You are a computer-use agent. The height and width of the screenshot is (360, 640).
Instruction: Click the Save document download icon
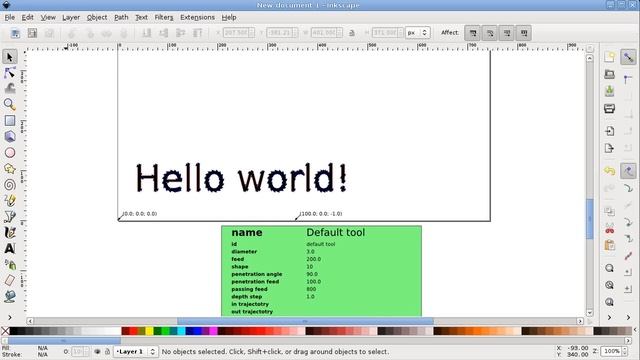(x=609, y=91)
